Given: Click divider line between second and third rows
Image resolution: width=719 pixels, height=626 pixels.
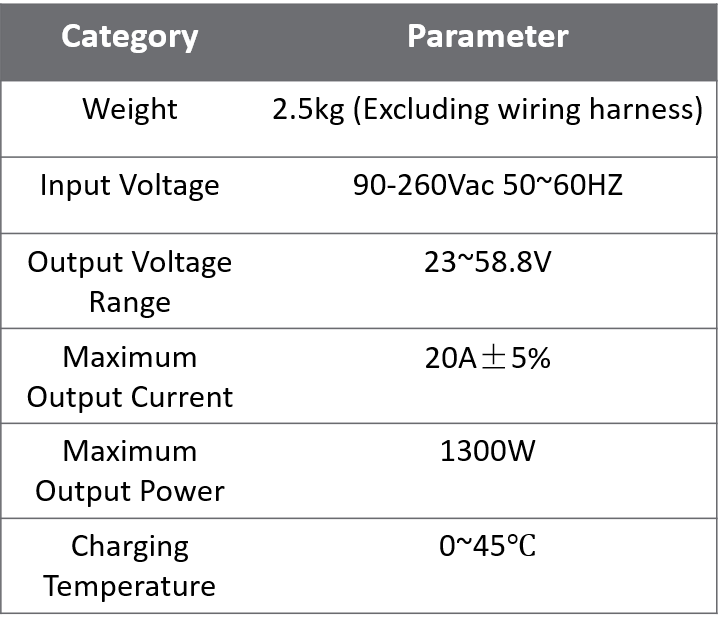Looking at the screenshot, I should (x=359, y=233).
